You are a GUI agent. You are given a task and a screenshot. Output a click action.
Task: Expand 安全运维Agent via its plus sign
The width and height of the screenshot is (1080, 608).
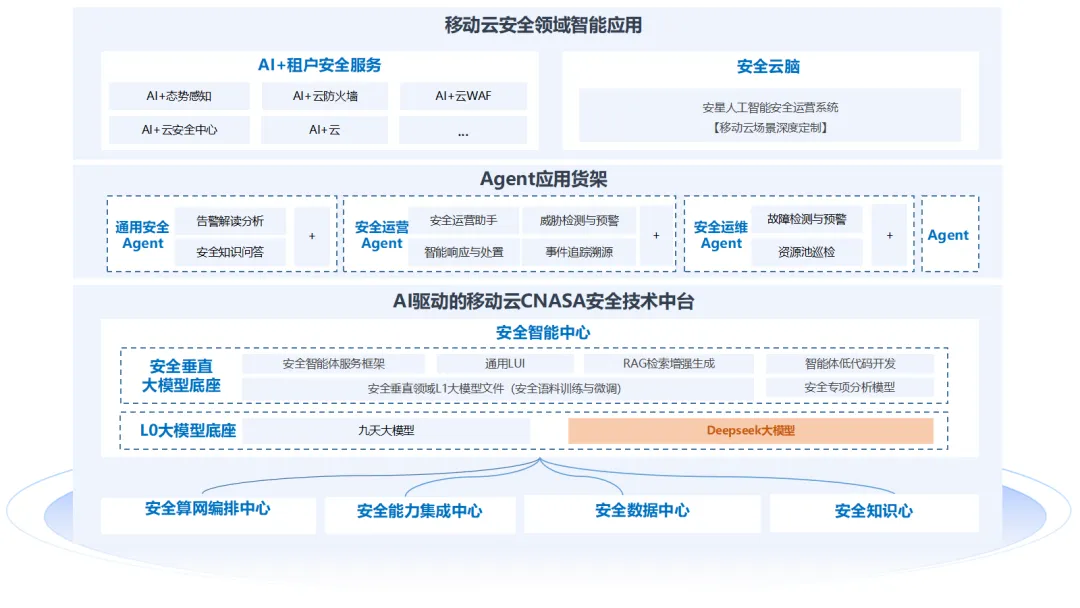coord(888,235)
